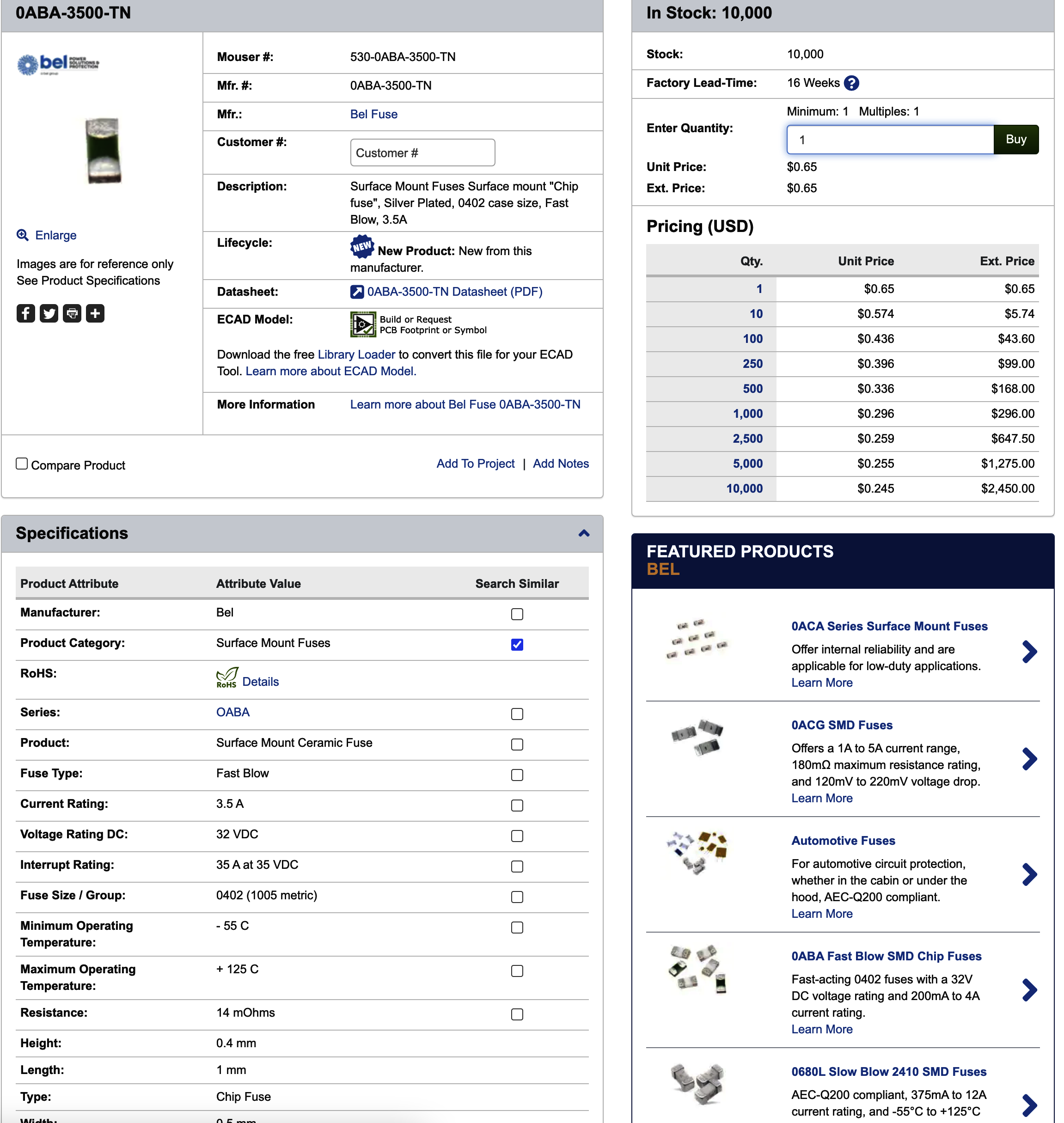Open the Bel Fuse manufacturer link
This screenshot has width=1064, height=1123.
pos(374,114)
